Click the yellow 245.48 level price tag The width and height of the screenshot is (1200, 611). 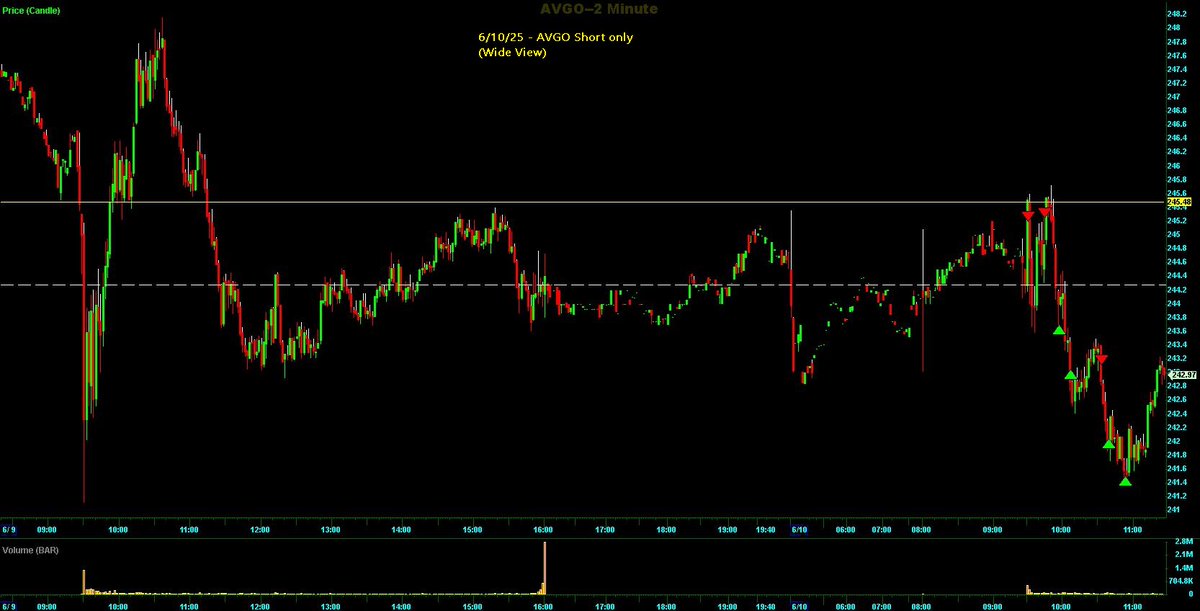click(1181, 202)
